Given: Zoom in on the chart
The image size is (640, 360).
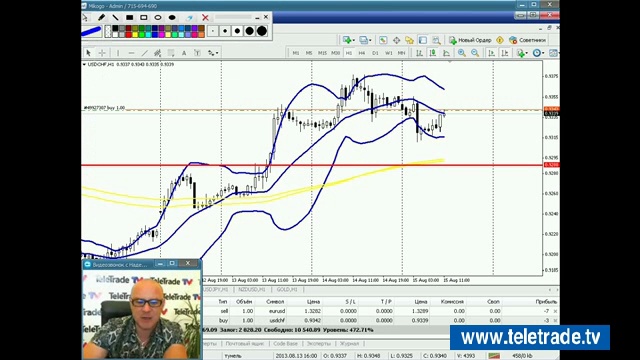Looking at the screenshot, I should point(462,53).
